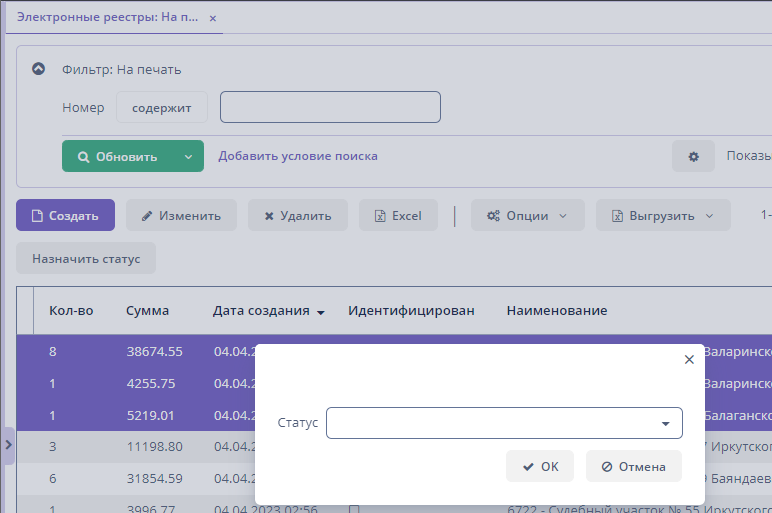The image size is (772, 513).
Task: Export with the Excel button
Action: pyautogui.click(x=398, y=216)
